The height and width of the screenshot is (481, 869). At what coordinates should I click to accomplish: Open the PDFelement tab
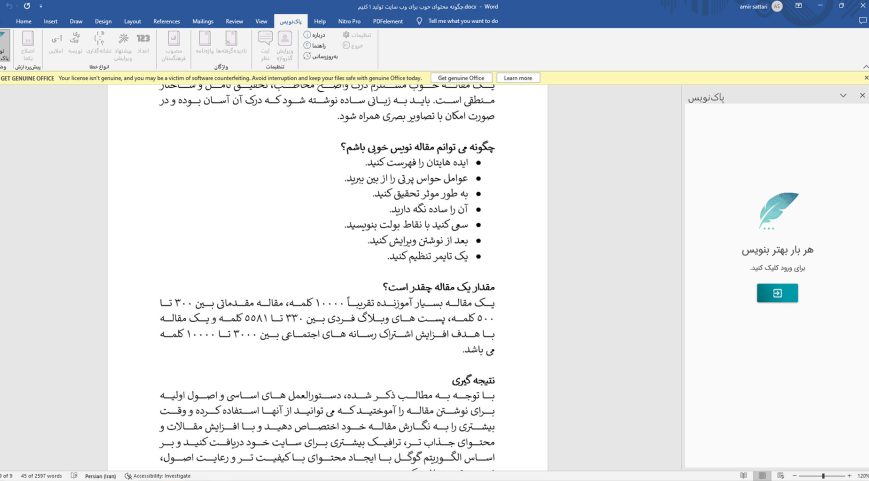(x=387, y=21)
